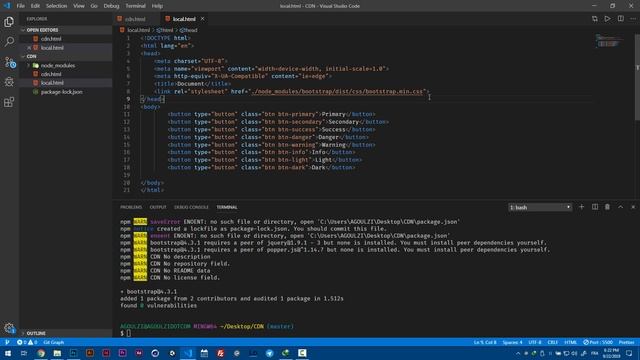This screenshot has width=640, height=360.
Task: Click the head breadcrumb segment
Action: [189, 30]
